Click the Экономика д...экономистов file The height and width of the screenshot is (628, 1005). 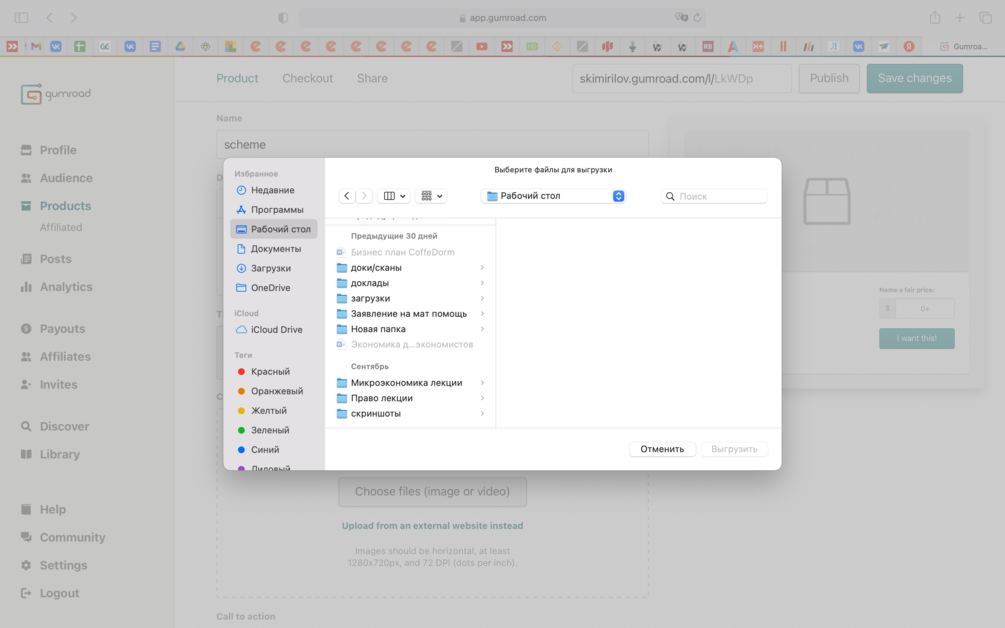point(411,345)
